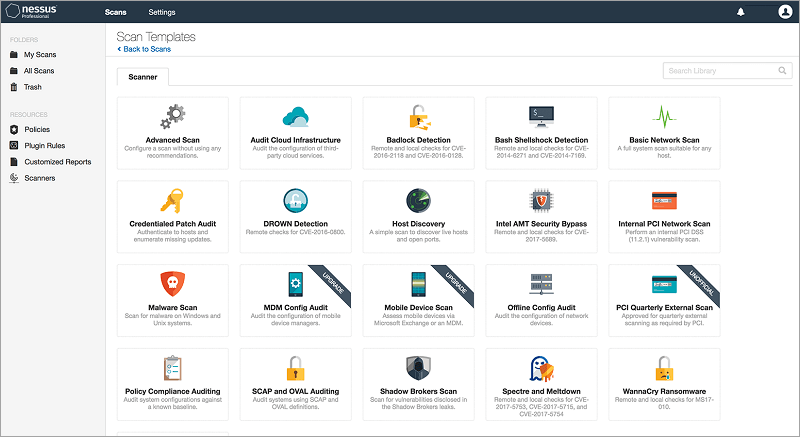
Task: Select the Offline Config Audit server icon
Action: click(541, 284)
